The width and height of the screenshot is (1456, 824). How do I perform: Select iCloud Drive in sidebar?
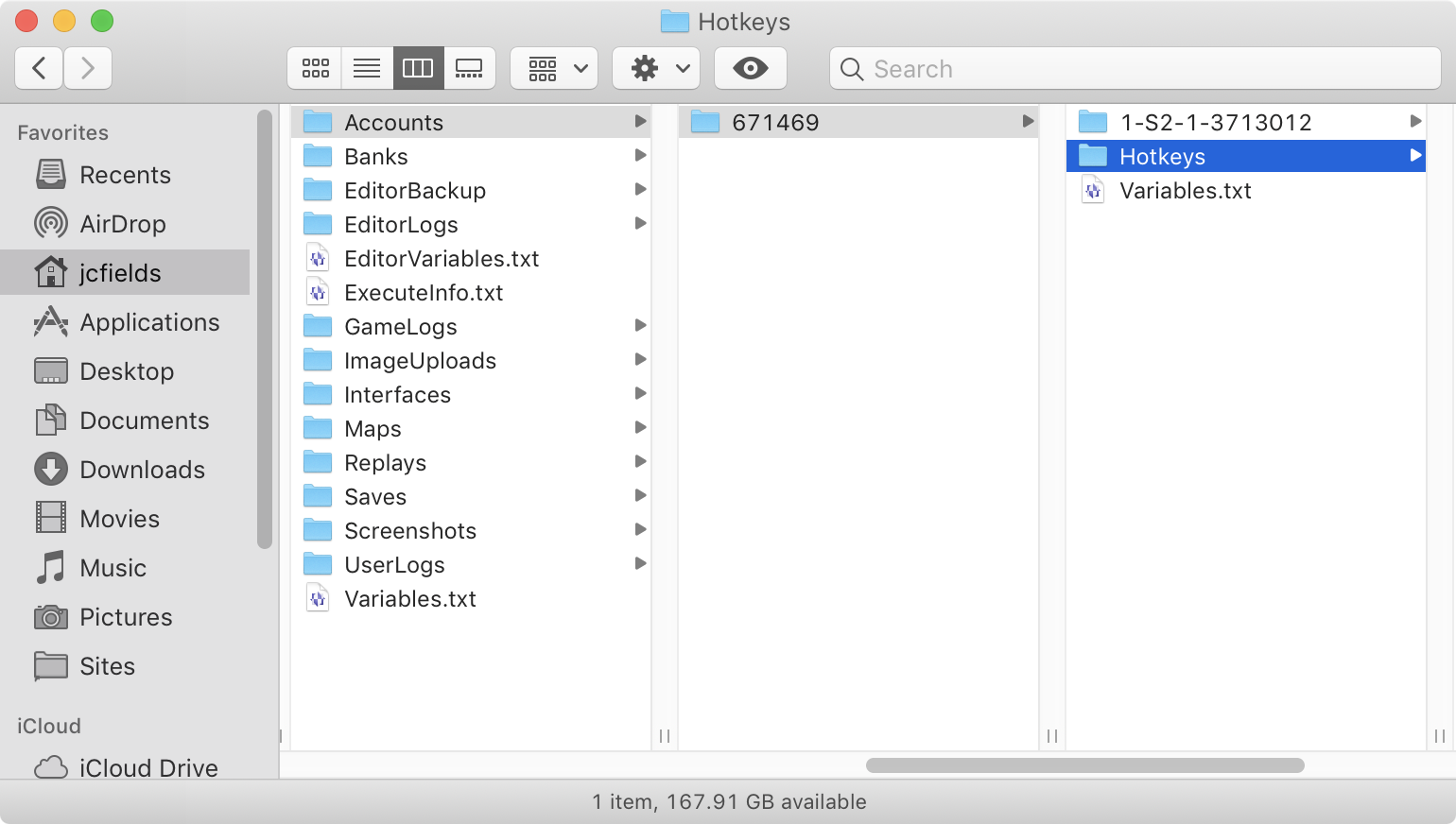pos(147,767)
